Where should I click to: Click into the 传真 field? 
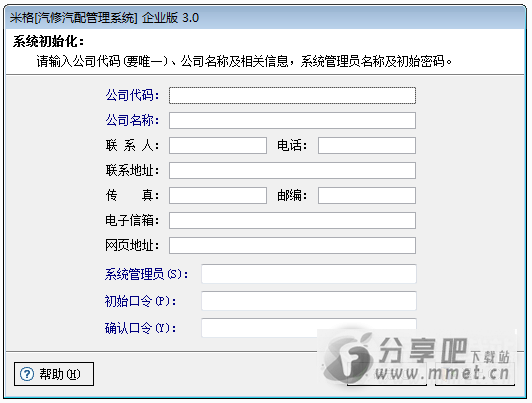218,195
